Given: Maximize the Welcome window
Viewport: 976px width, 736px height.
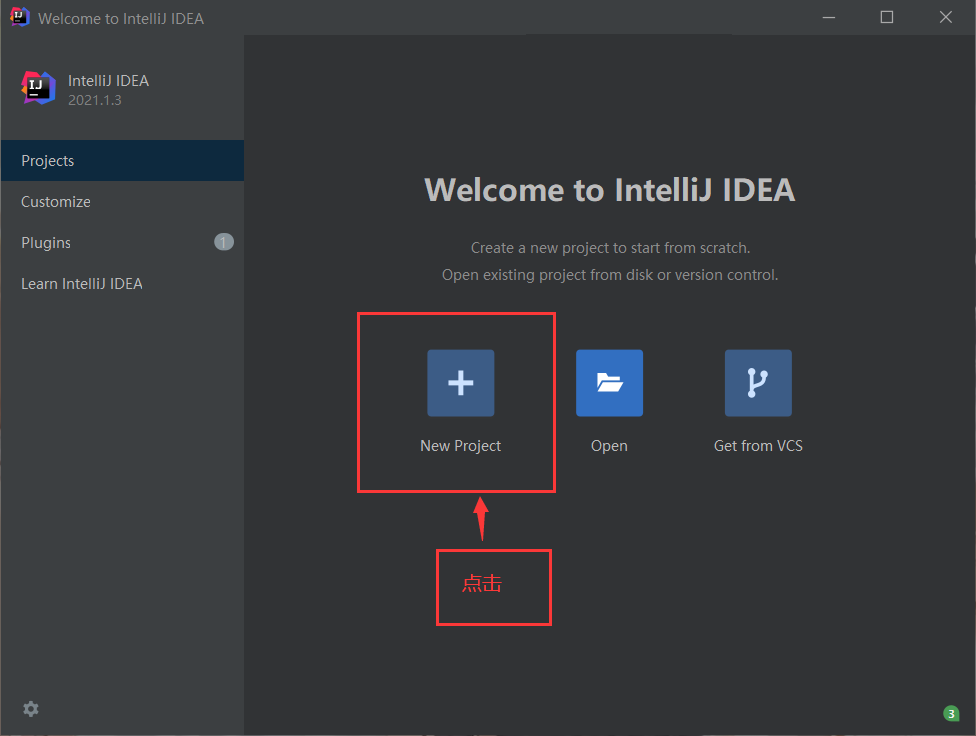Looking at the screenshot, I should click(x=887, y=17).
